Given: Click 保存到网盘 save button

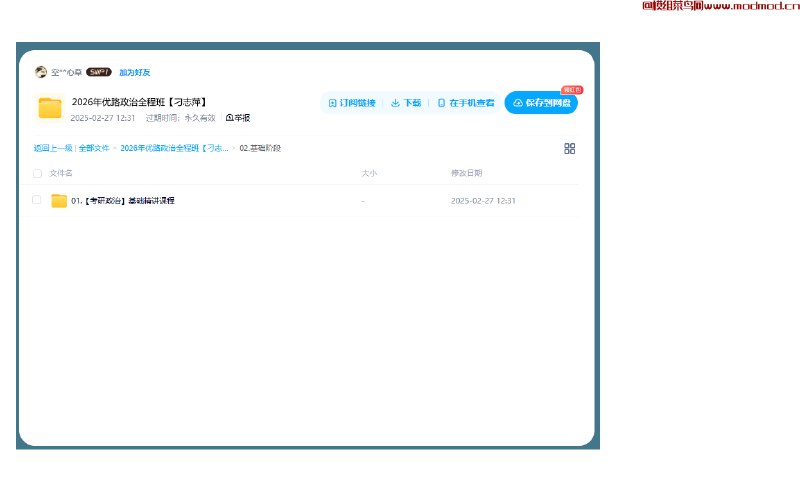Looking at the screenshot, I should pyautogui.click(x=541, y=103).
